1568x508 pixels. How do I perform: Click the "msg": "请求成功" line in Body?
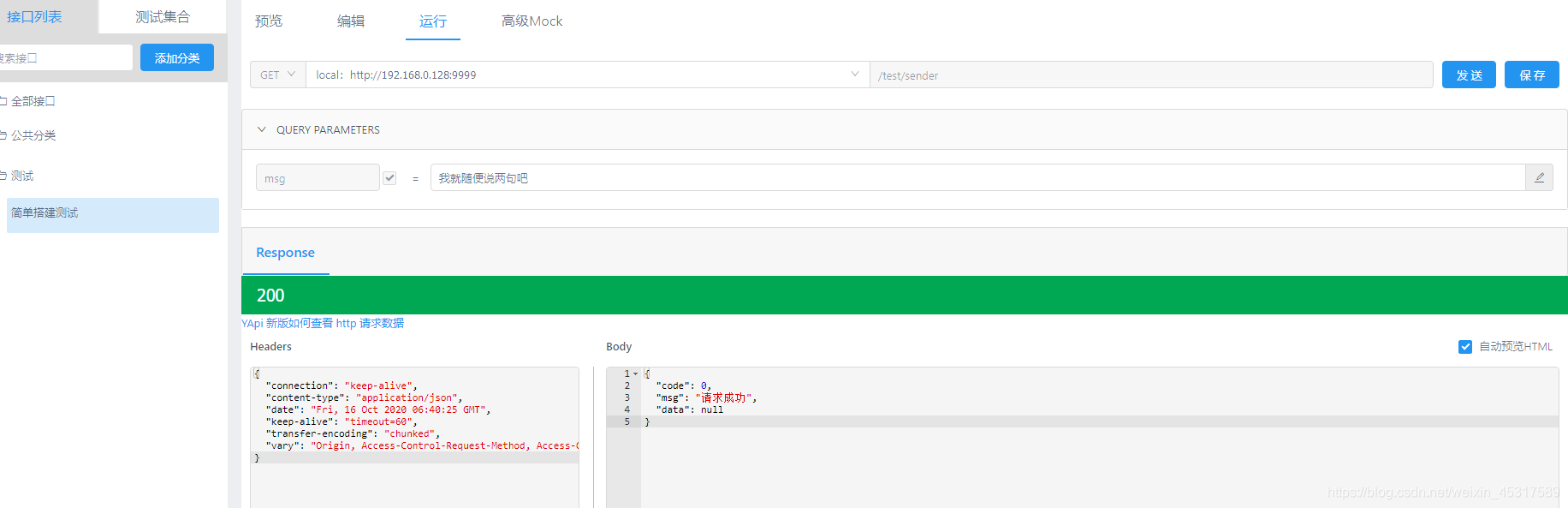706,397
